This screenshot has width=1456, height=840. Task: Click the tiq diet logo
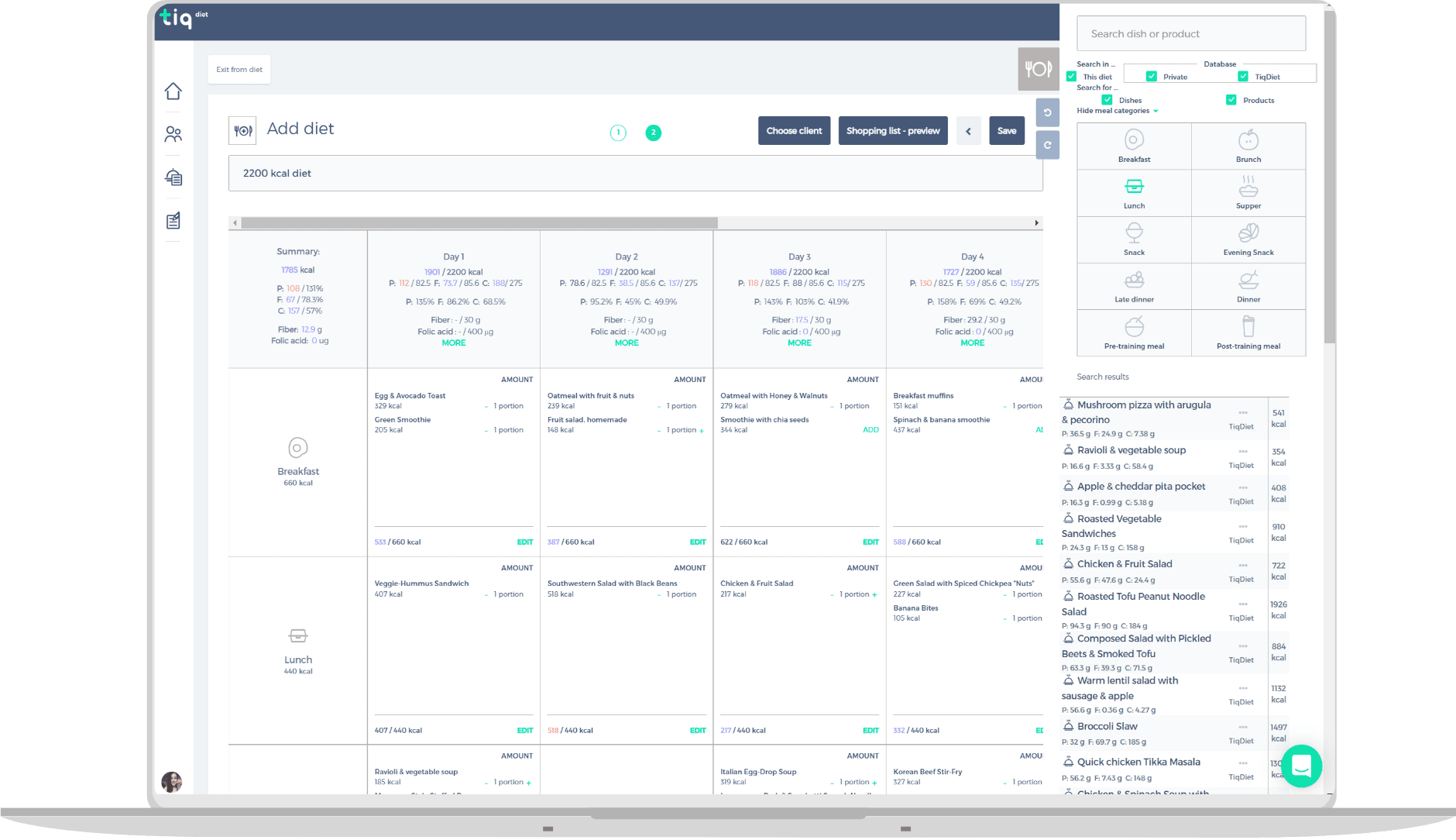pyautogui.click(x=184, y=17)
